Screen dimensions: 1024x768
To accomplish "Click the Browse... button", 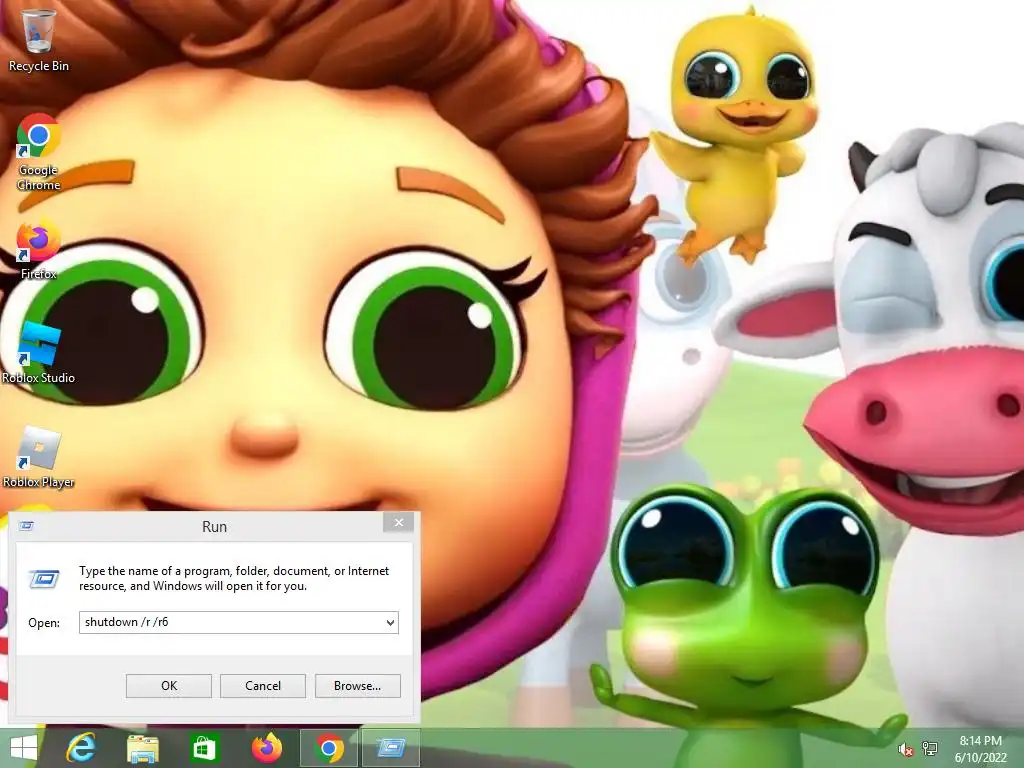I will (x=357, y=686).
